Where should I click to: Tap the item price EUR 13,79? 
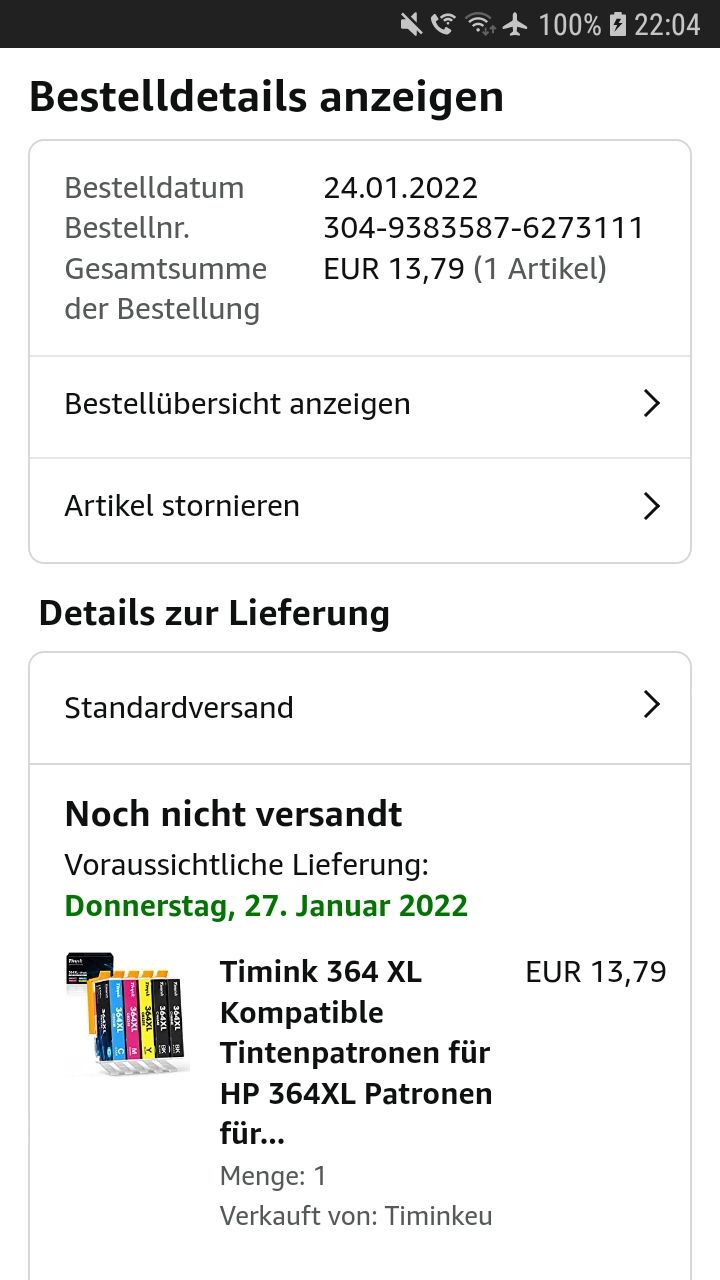pyautogui.click(x=595, y=972)
